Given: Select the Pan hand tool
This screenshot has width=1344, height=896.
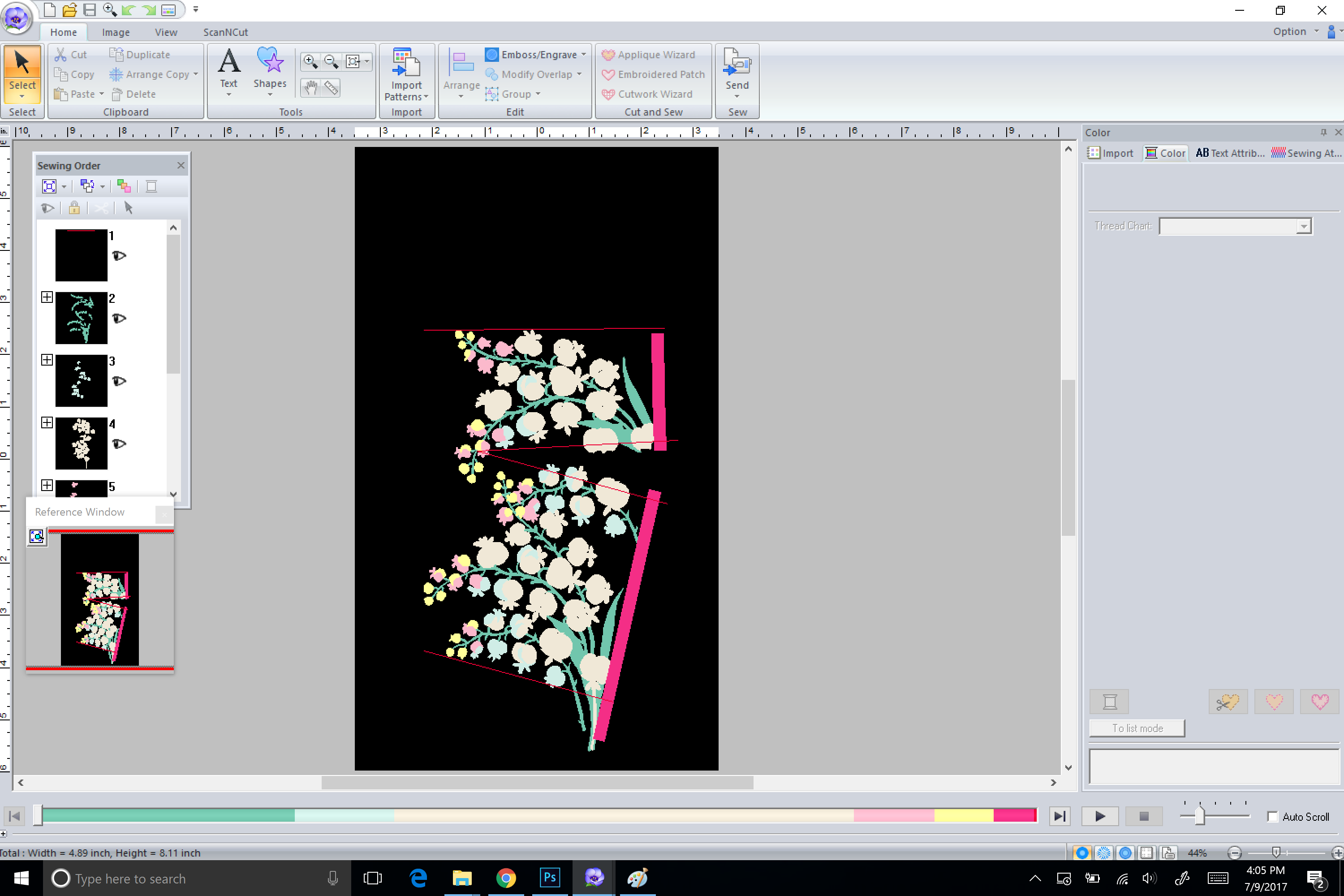Looking at the screenshot, I should 310,87.
